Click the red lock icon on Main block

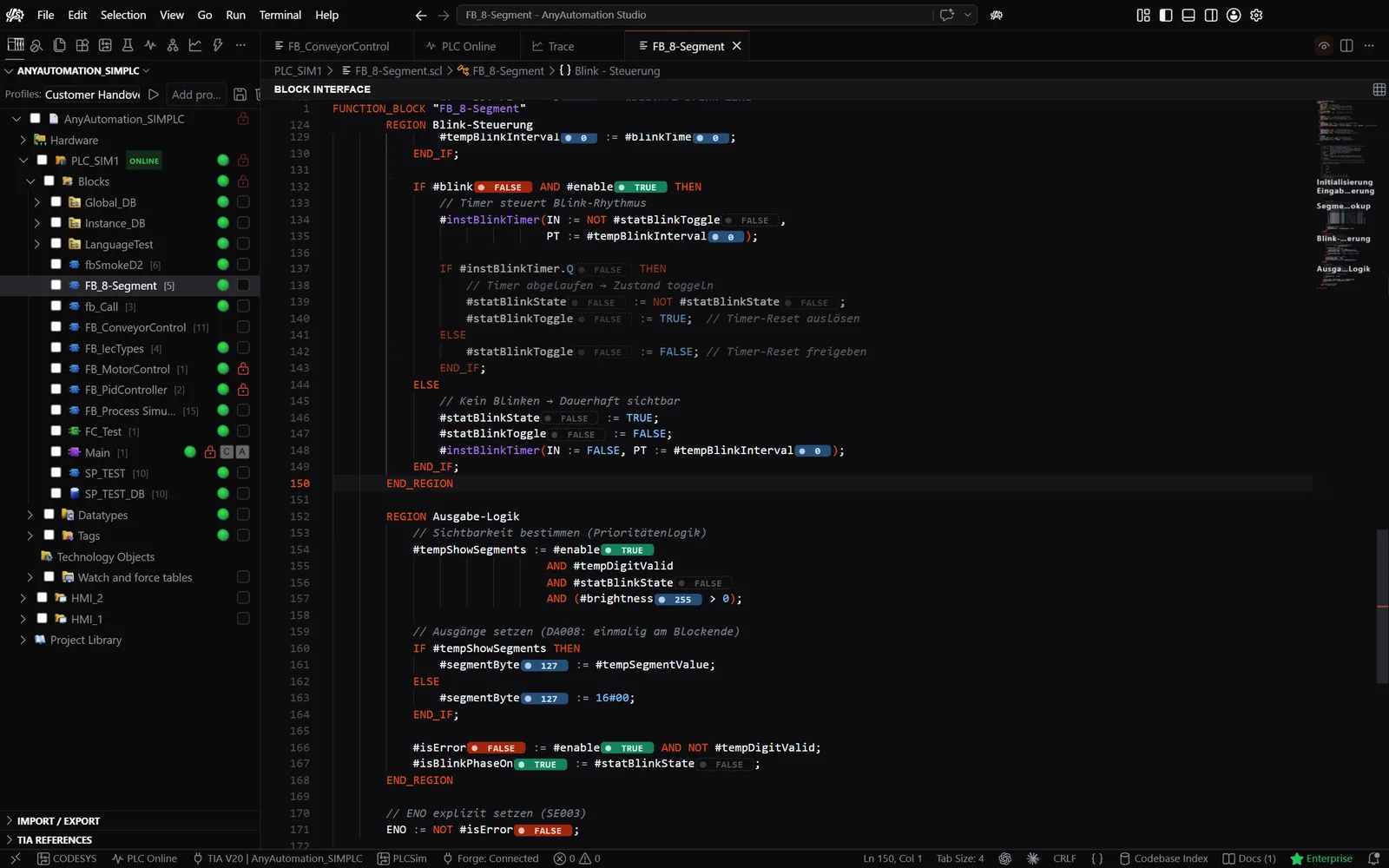click(210, 452)
